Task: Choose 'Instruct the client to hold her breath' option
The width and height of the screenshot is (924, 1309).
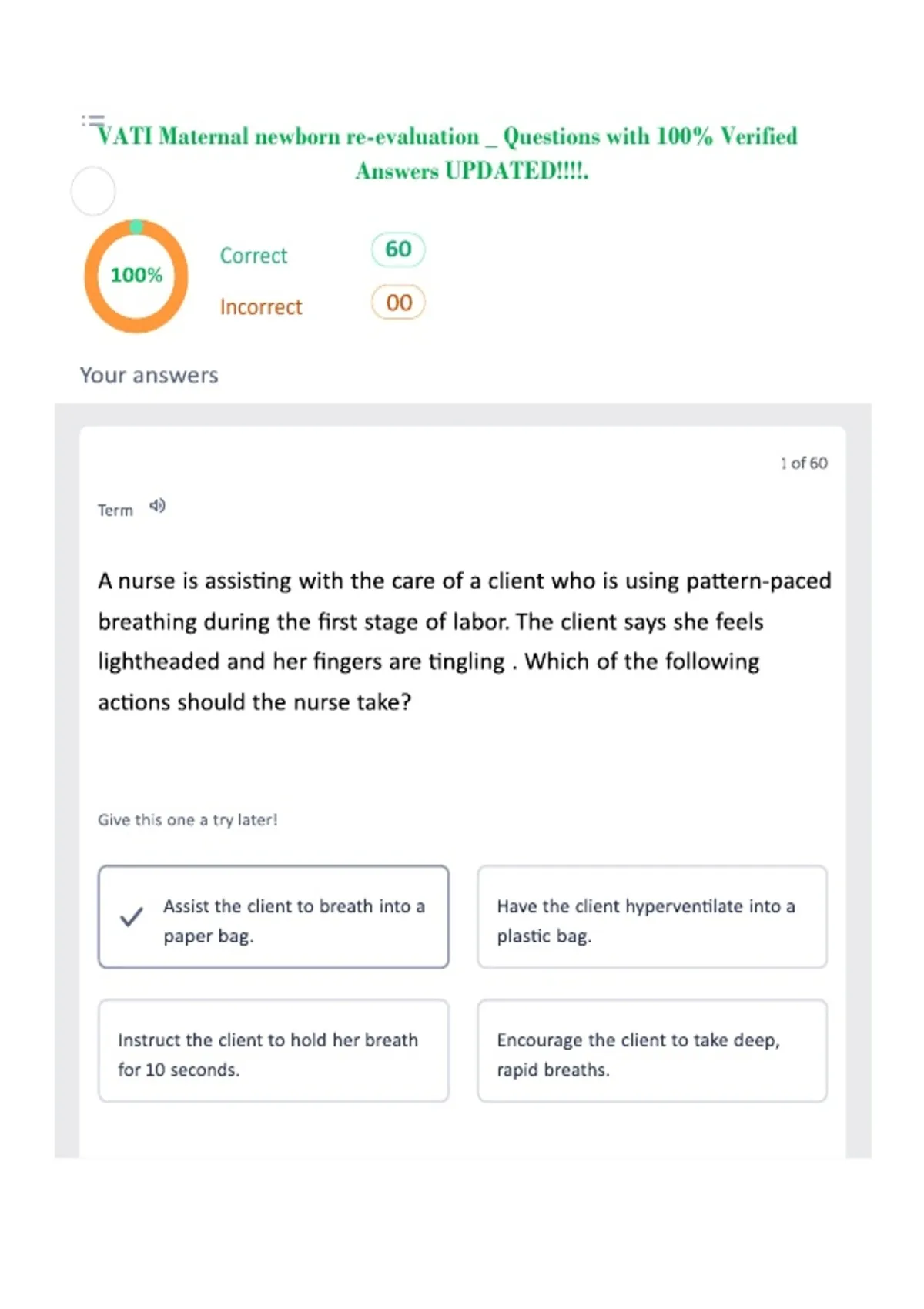Action: point(273,1050)
